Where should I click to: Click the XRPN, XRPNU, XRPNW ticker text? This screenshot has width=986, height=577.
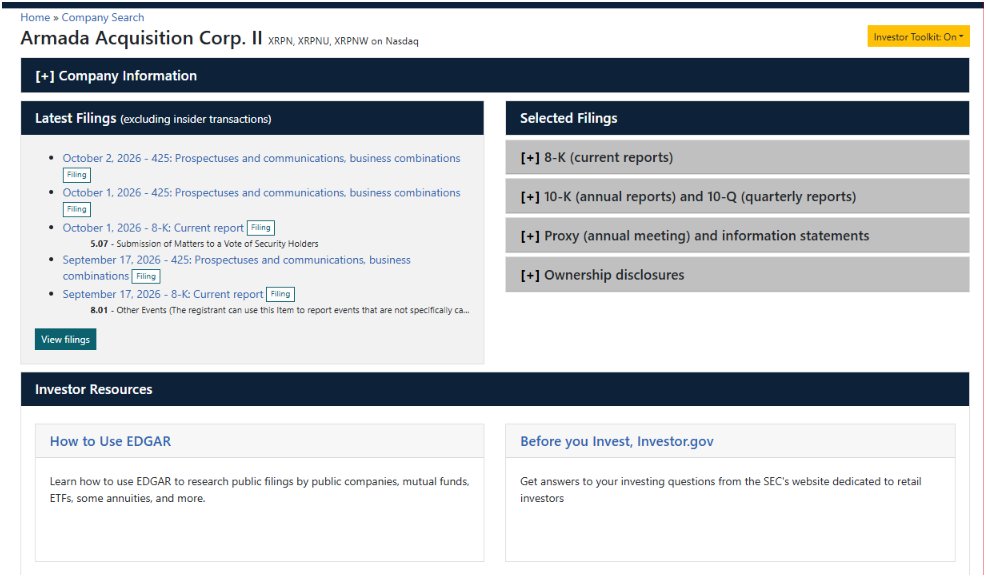click(x=343, y=41)
